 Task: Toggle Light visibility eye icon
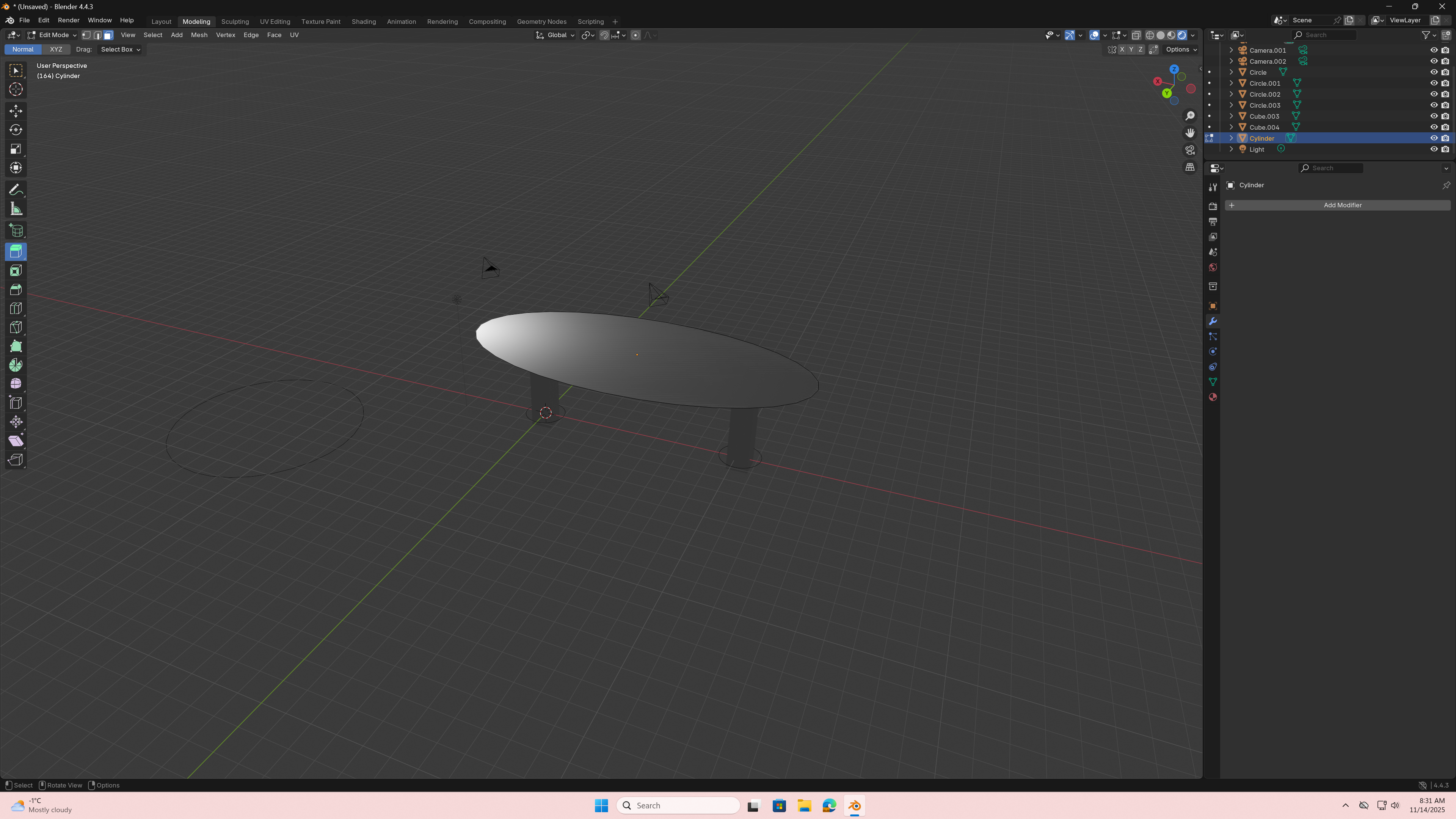point(1433,149)
